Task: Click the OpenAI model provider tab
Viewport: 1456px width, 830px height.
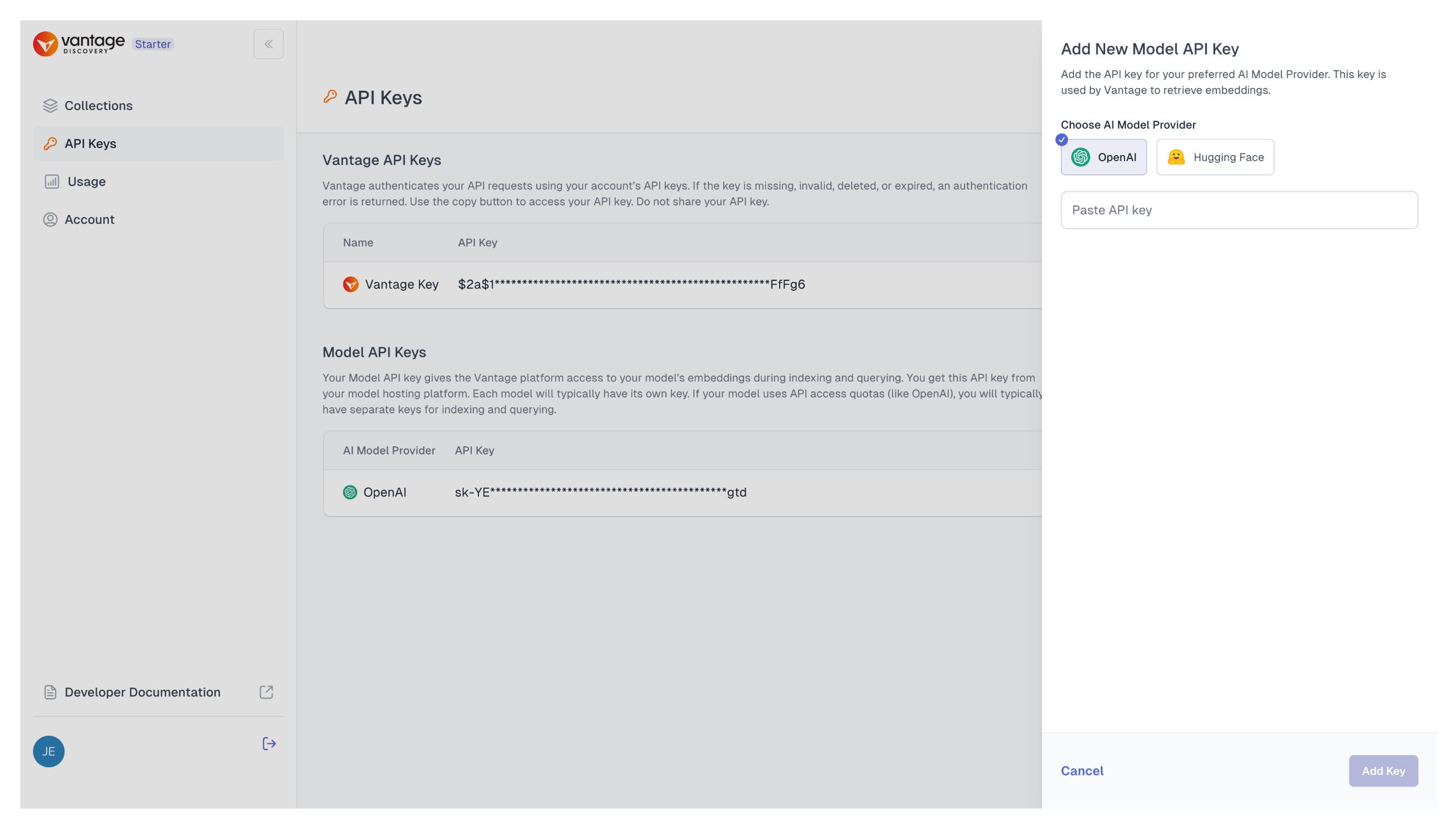Action: tap(1103, 157)
